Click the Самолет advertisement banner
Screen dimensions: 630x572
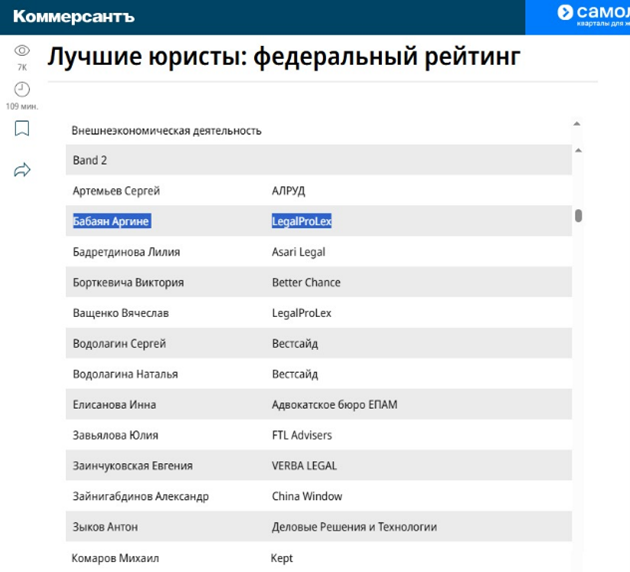tap(577, 17)
